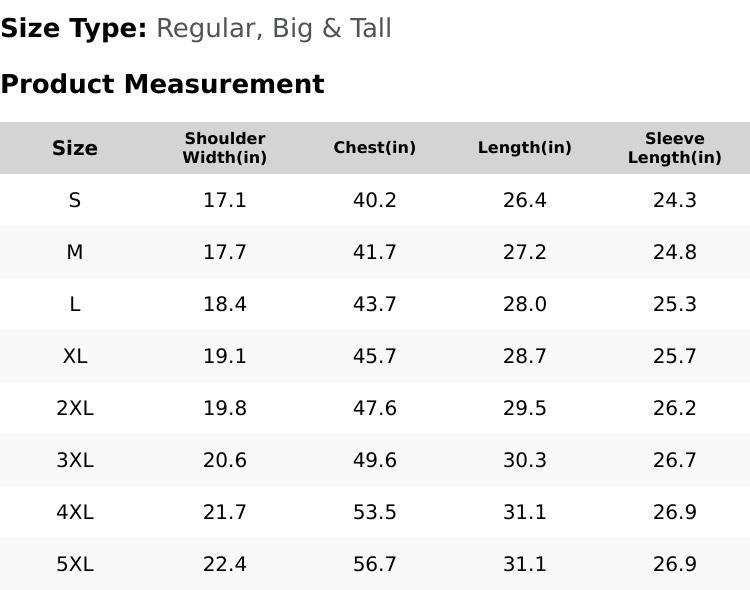
Task: Select the Chest(in) column header
Action: (375, 148)
